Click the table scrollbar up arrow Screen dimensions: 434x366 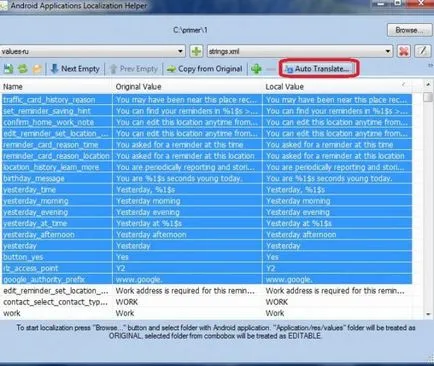(428, 85)
